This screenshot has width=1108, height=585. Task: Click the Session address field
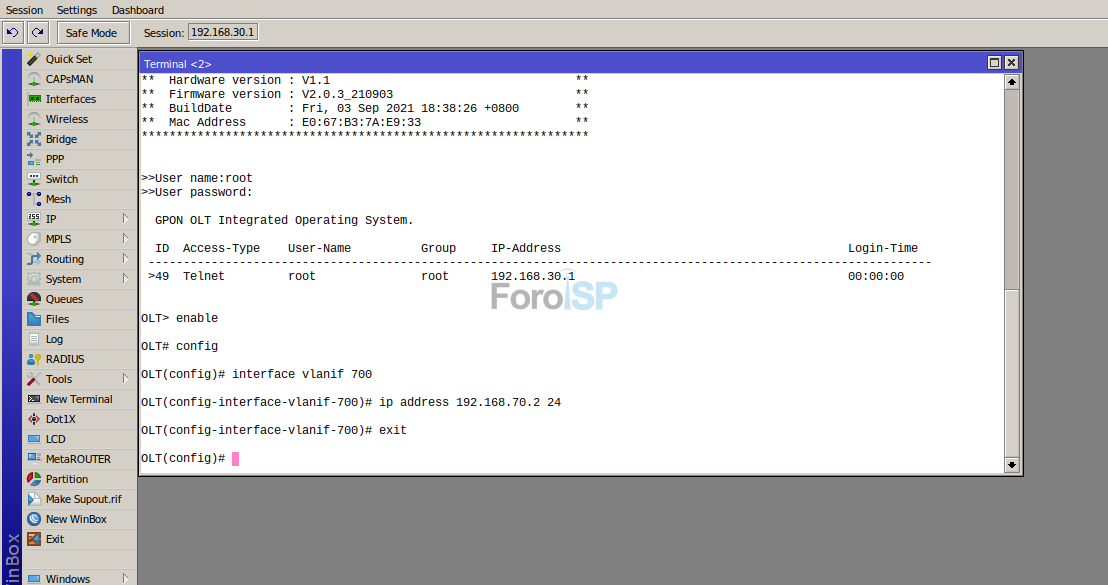pyautogui.click(x=221, y=31)
